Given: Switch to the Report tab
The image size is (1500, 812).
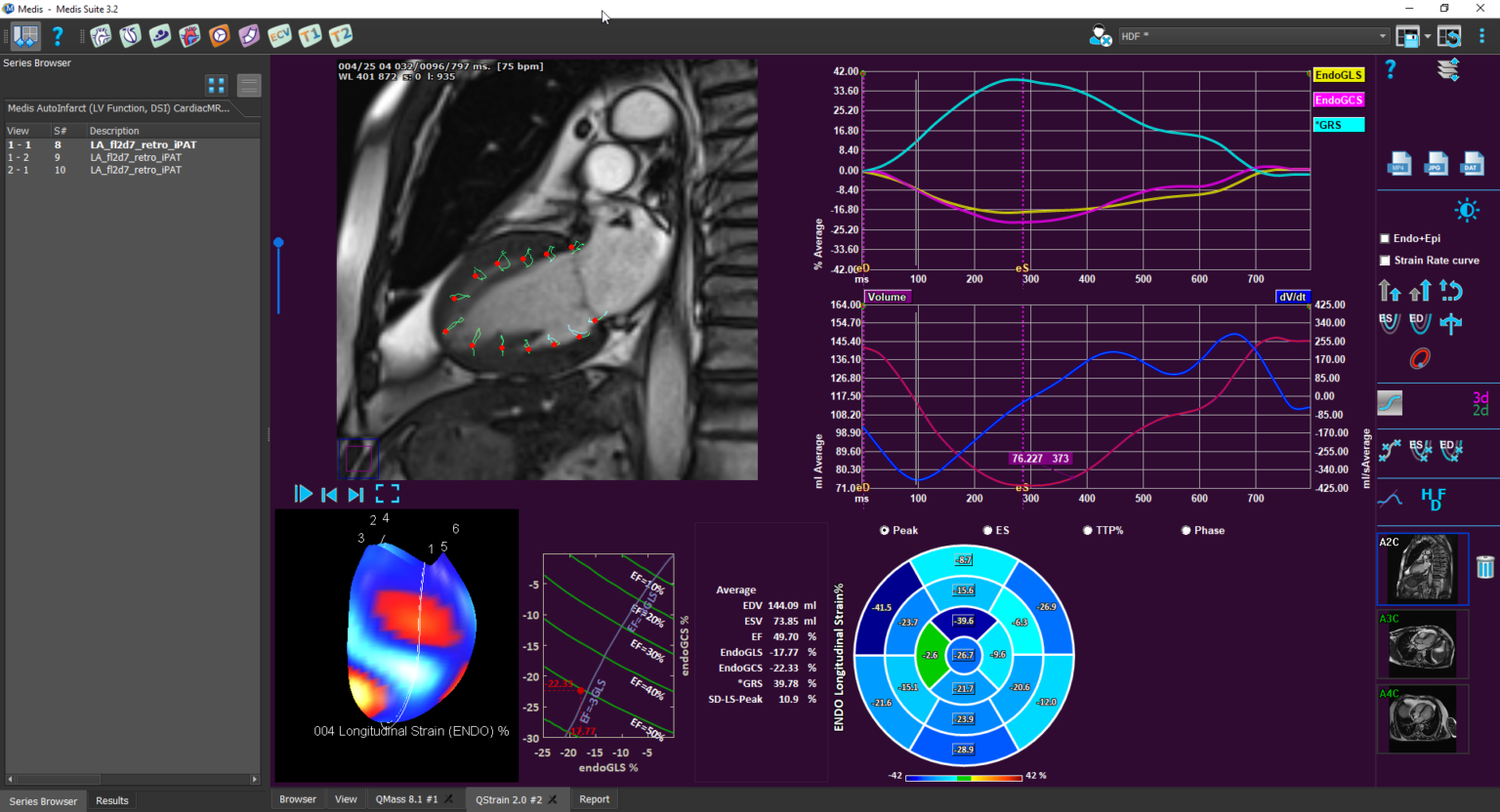Looking at the screenshot, I should [594, 799].
